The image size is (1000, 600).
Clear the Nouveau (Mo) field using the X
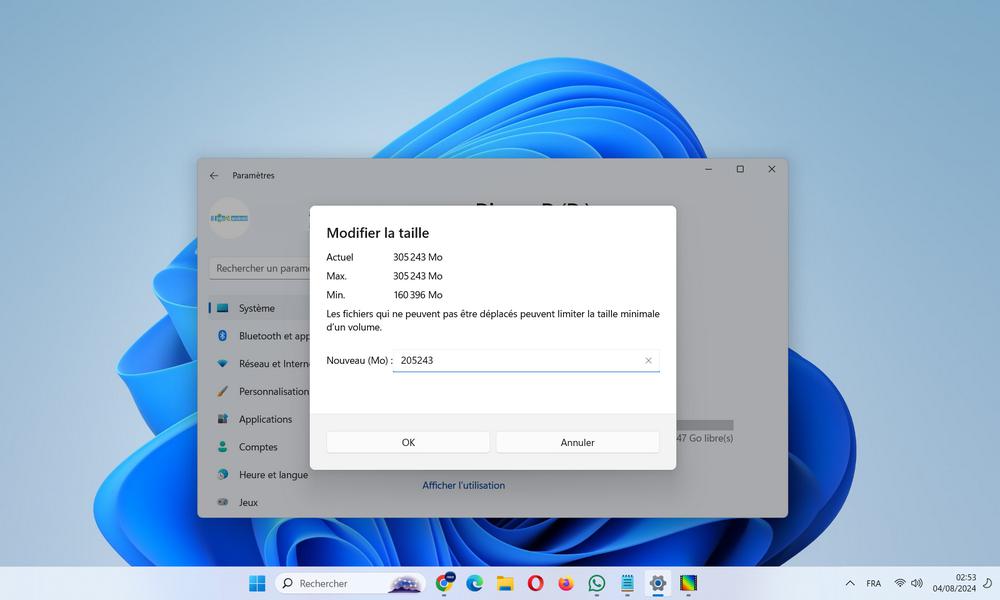(x=648, y=360)
